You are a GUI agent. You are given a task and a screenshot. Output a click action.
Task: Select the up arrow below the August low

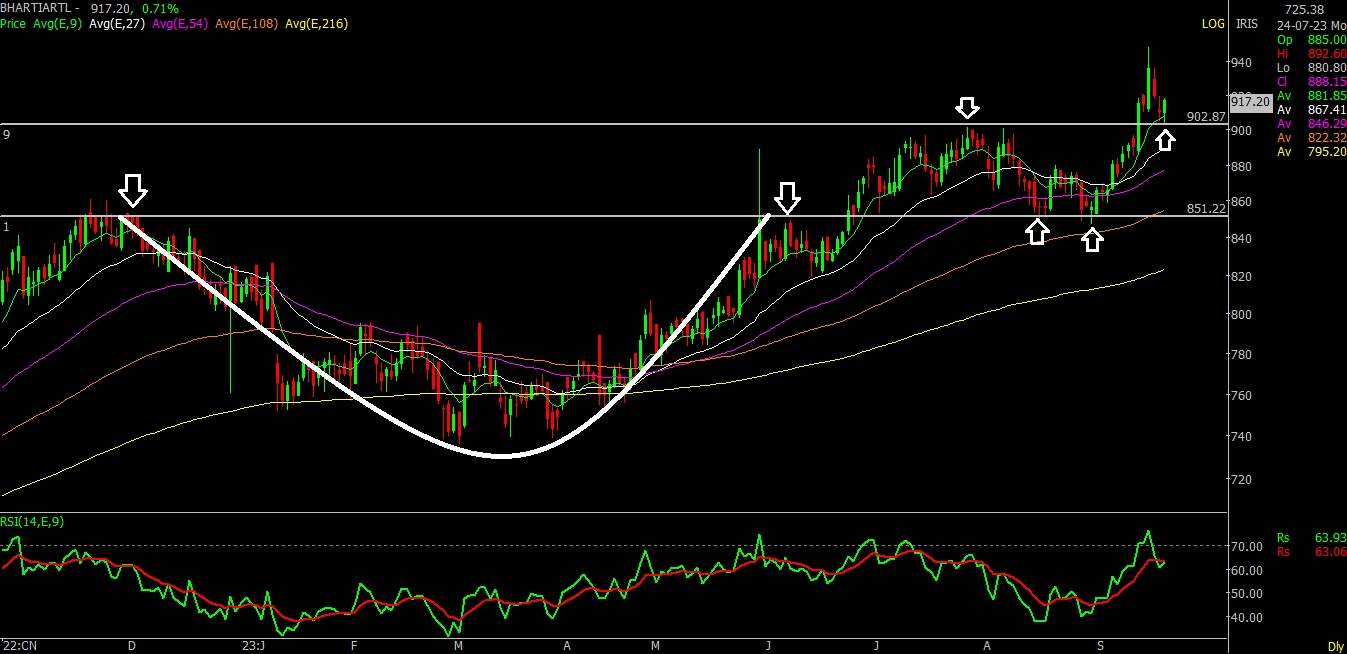tap(1038, 231)
